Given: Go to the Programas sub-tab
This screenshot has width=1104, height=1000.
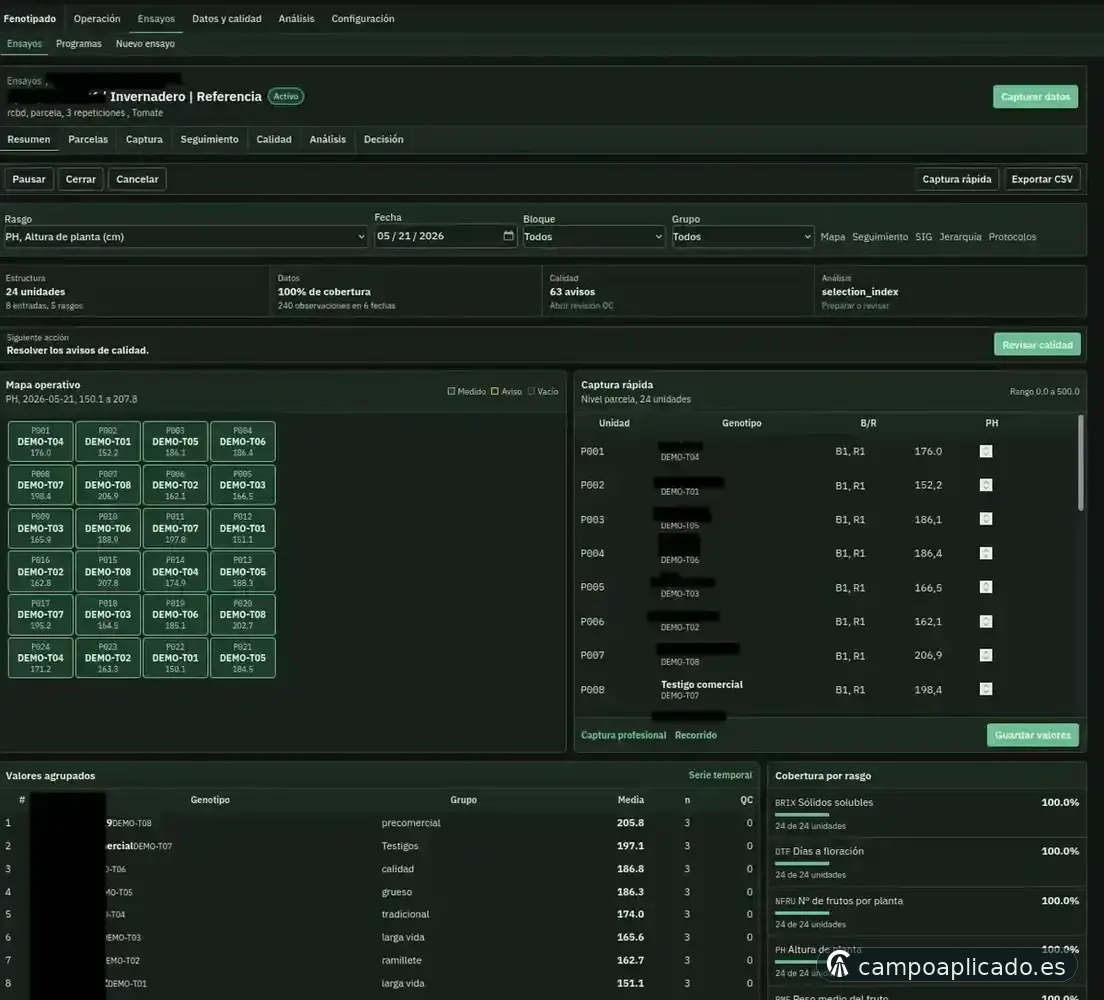Looking at the screenshot, I should click(x=79, y=44).
